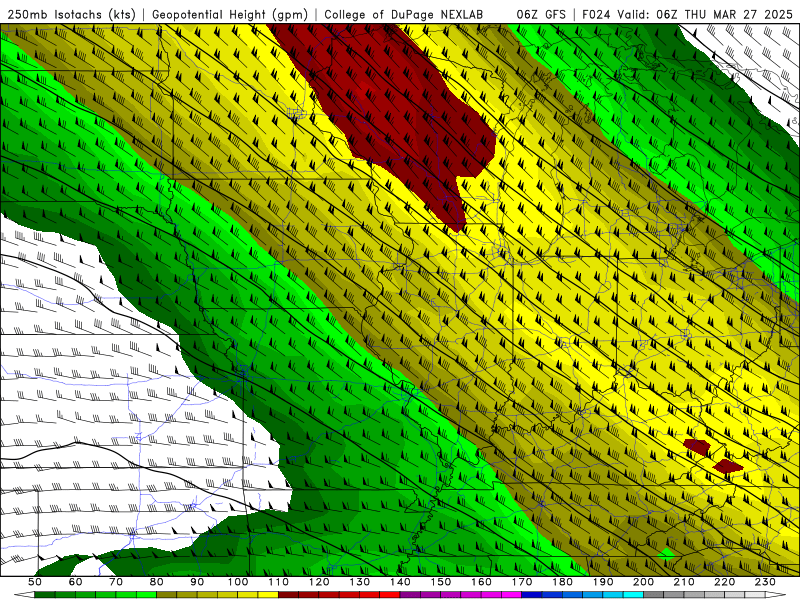Click the bright red swatch left of 140
800x600 pixels.
coord(390,595)
